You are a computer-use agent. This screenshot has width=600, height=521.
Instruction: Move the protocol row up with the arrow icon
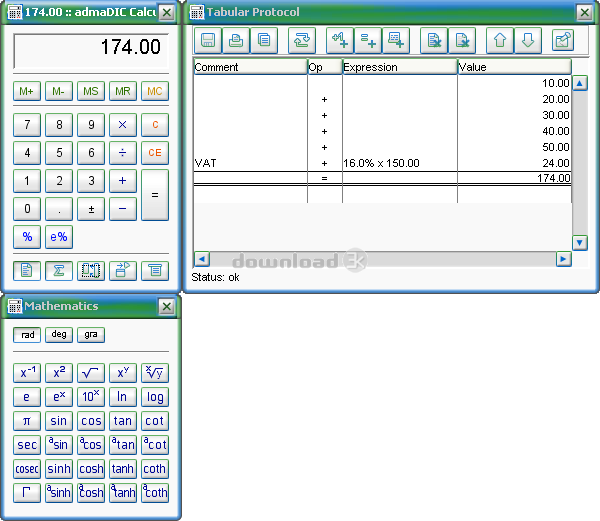tap(500, 40)
